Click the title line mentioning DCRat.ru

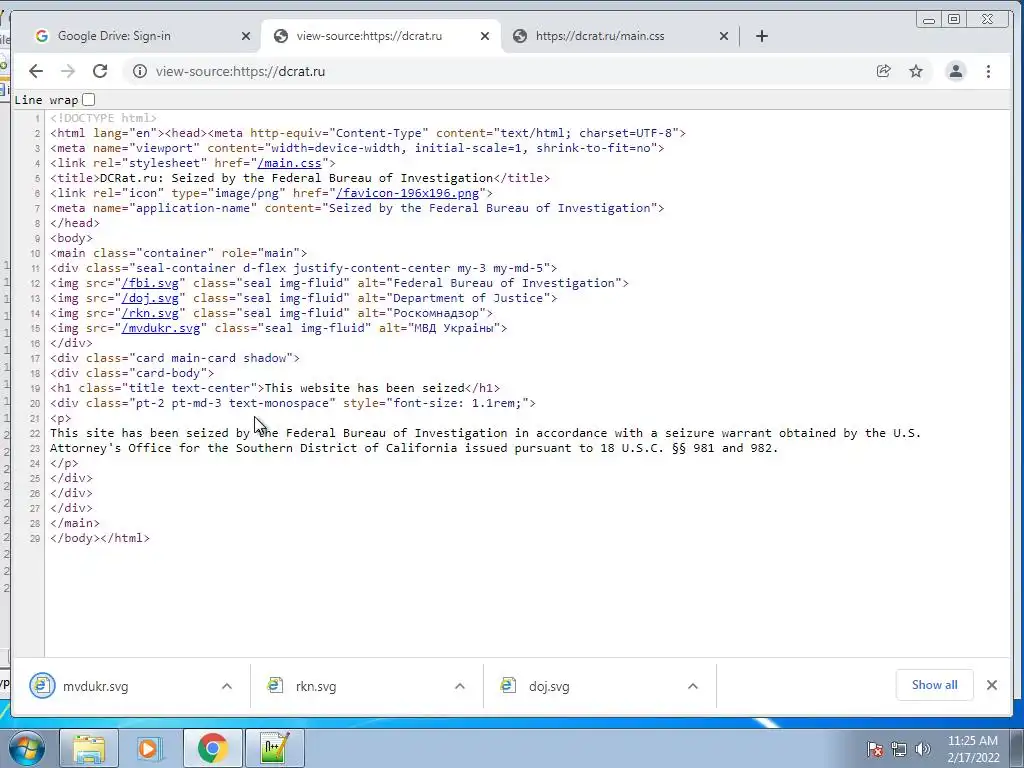(x=300, y=178)
